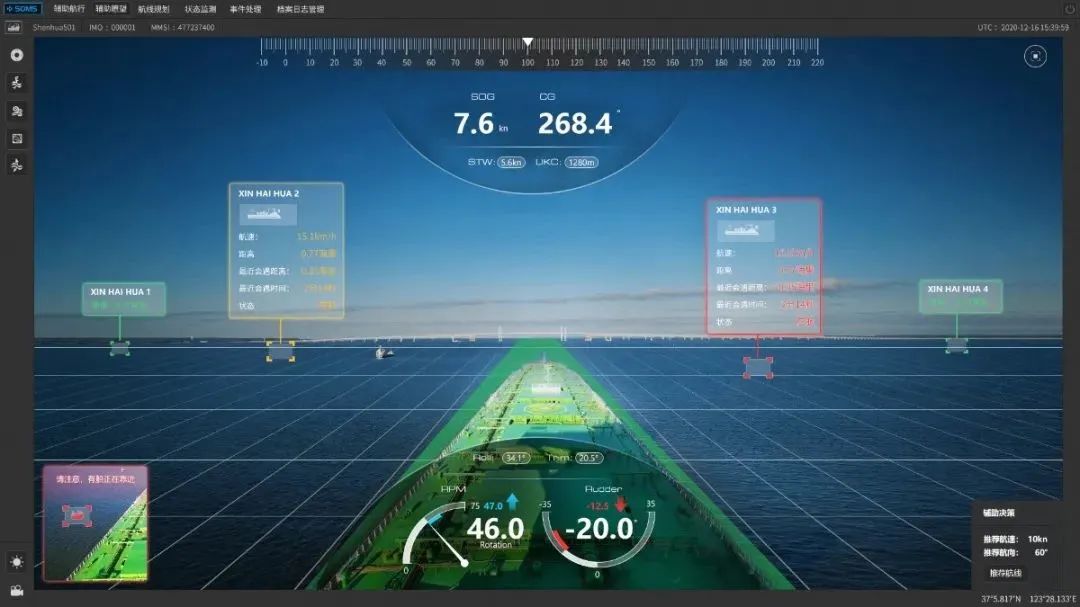Expand the XIN HAI HUA 4 label

pos(959,296)
